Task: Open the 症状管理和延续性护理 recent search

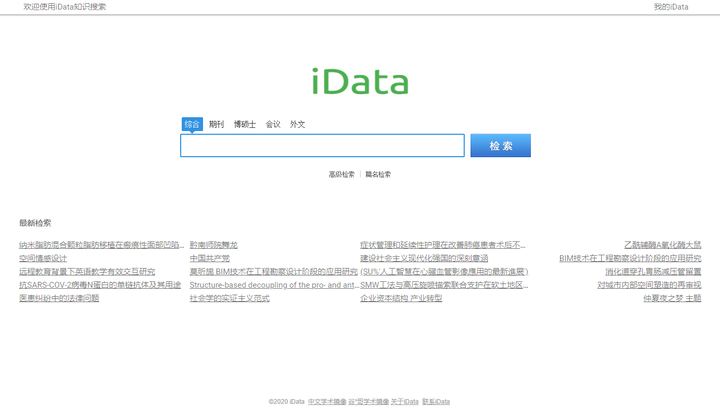Action: [x=443, y=245]
